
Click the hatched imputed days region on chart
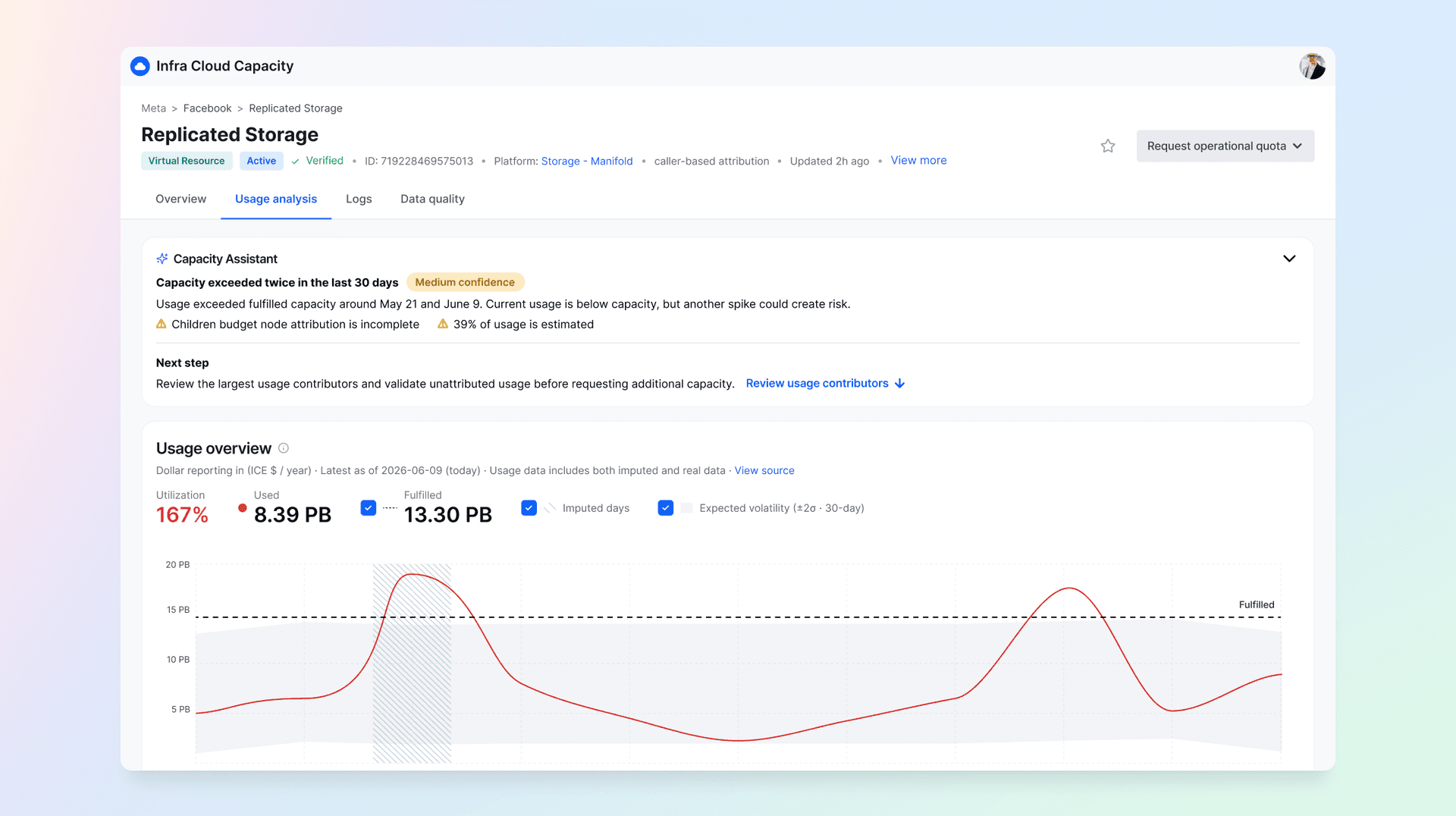tap(412, 664)
